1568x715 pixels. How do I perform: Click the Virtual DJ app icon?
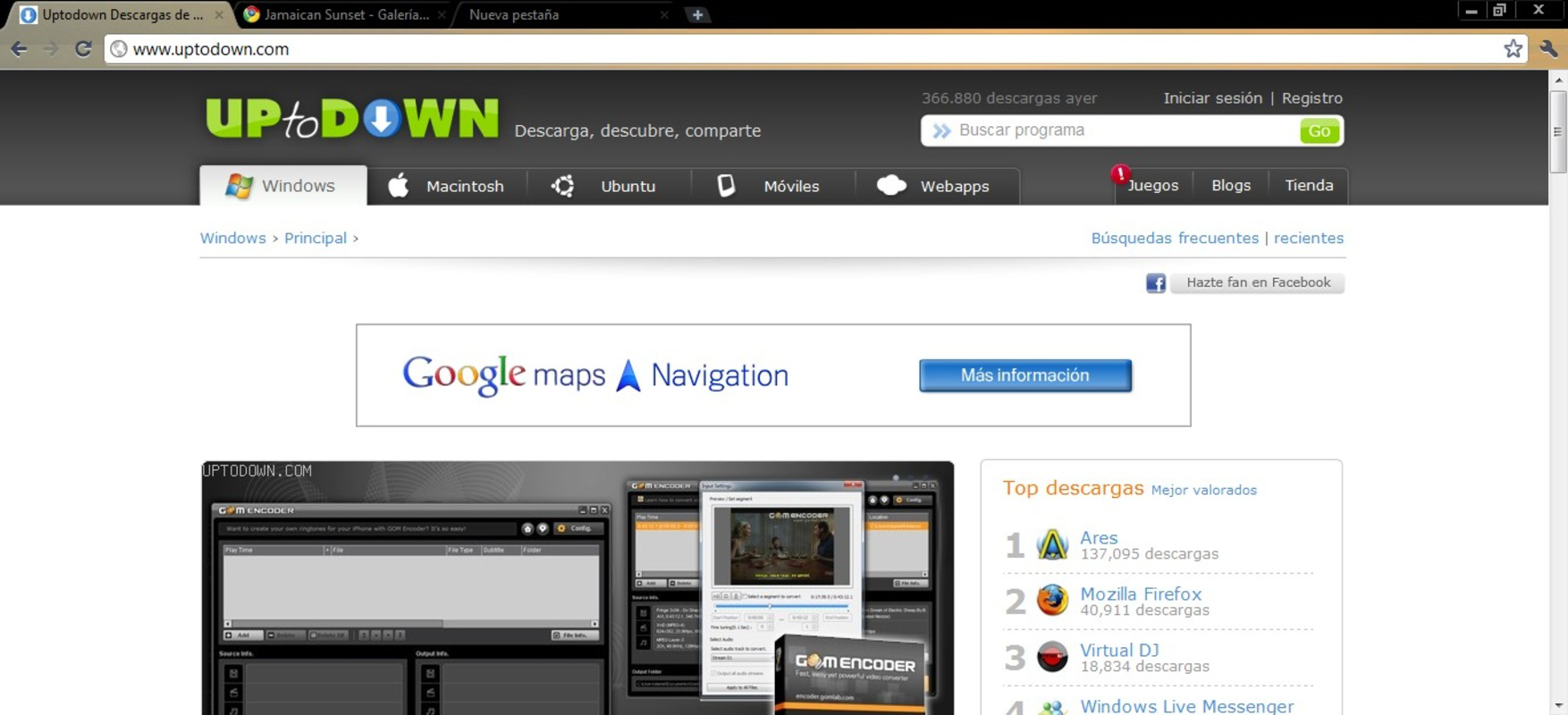1052,657
